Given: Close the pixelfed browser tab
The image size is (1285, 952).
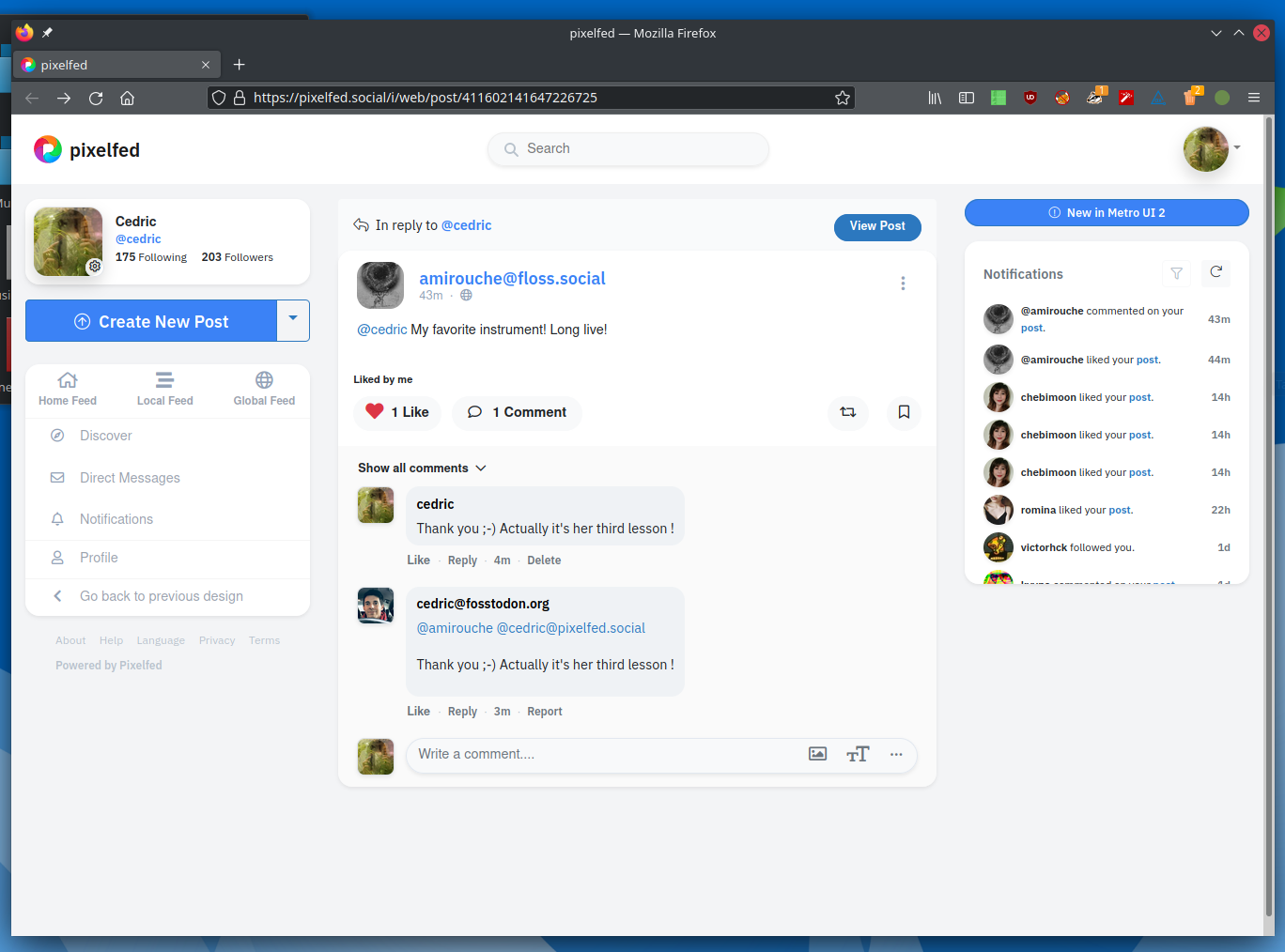Looking at the screenshot, I should (206, 65).
